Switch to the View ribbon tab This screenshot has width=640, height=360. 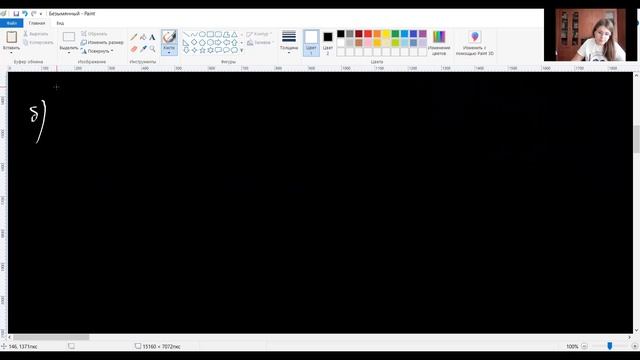tap(60, 23)
